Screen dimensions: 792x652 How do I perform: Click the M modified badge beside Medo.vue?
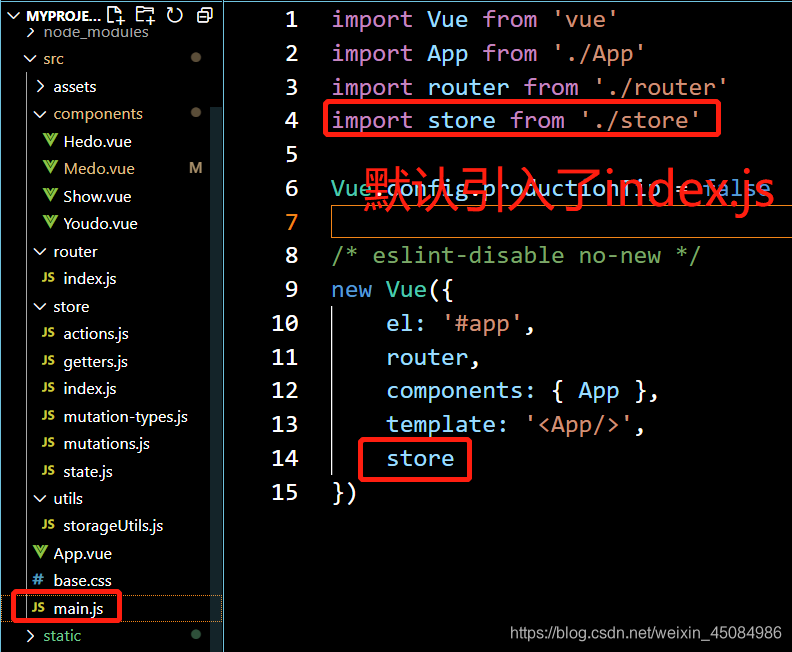(195, 168)
